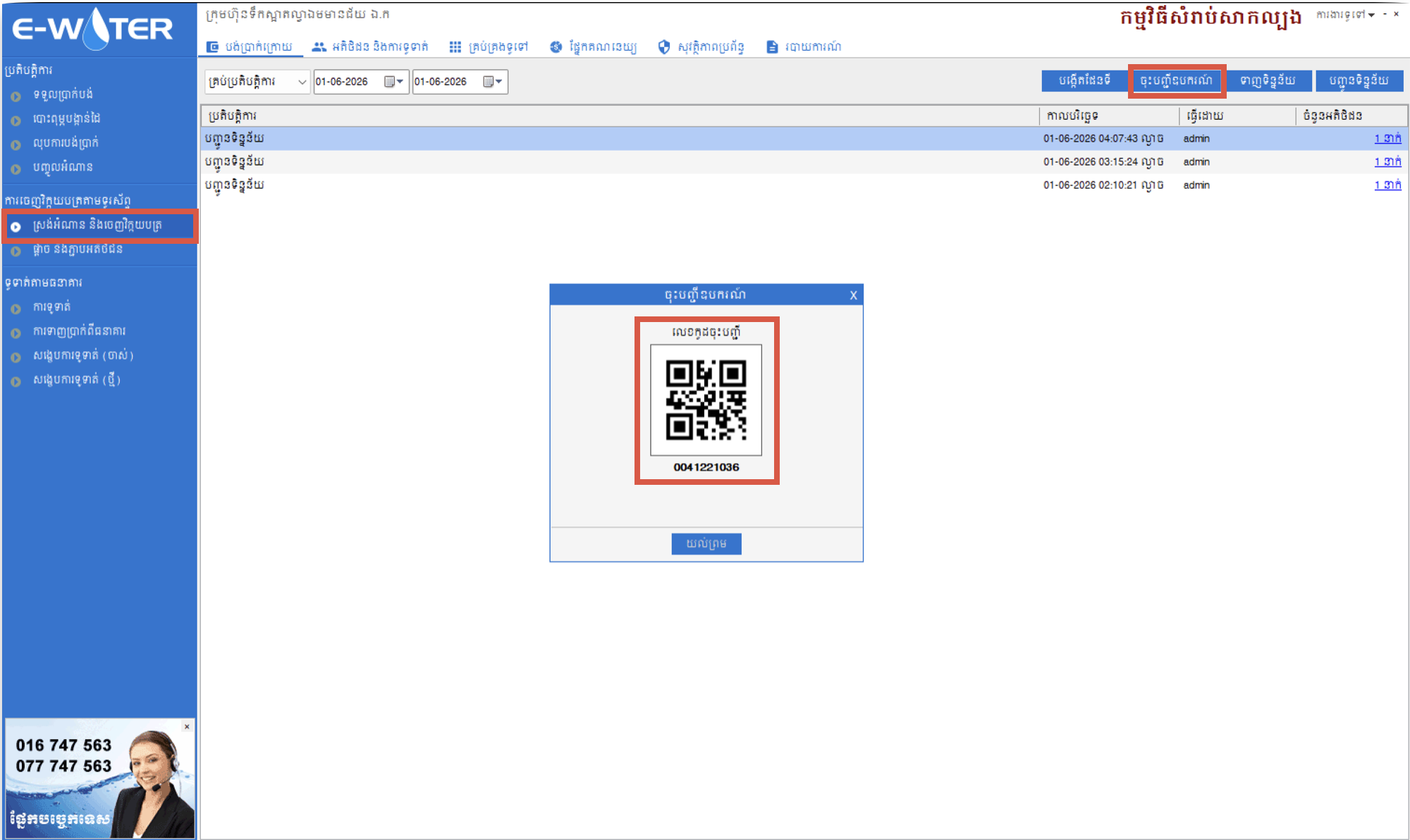
Task: Open the 1 នាក់ link in the 02:10:21 row
Action: click(x=1387, y=185)
